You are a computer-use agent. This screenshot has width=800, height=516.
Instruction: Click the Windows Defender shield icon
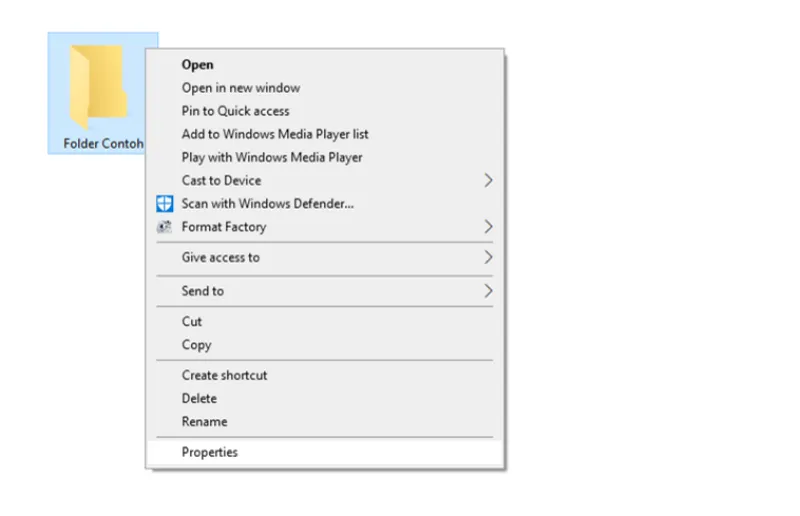click(164, 204)
